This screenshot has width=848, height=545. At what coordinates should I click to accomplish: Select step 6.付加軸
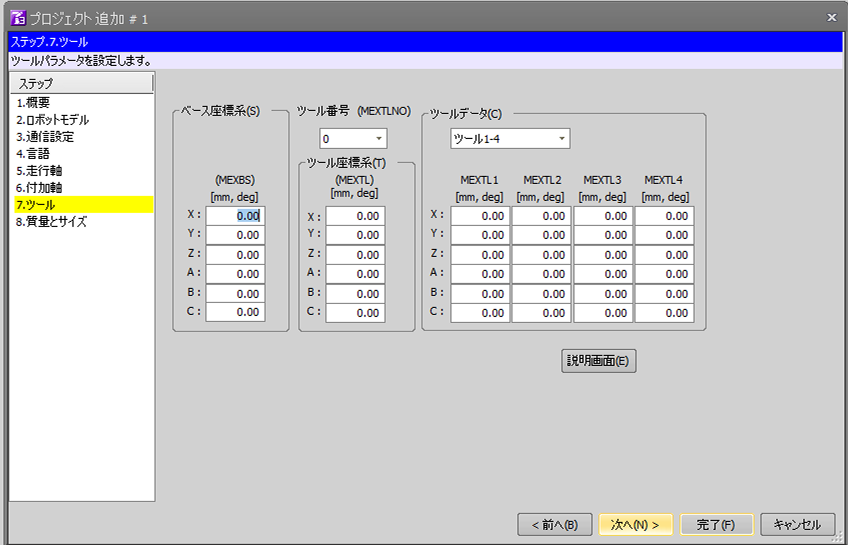(39, 187)
